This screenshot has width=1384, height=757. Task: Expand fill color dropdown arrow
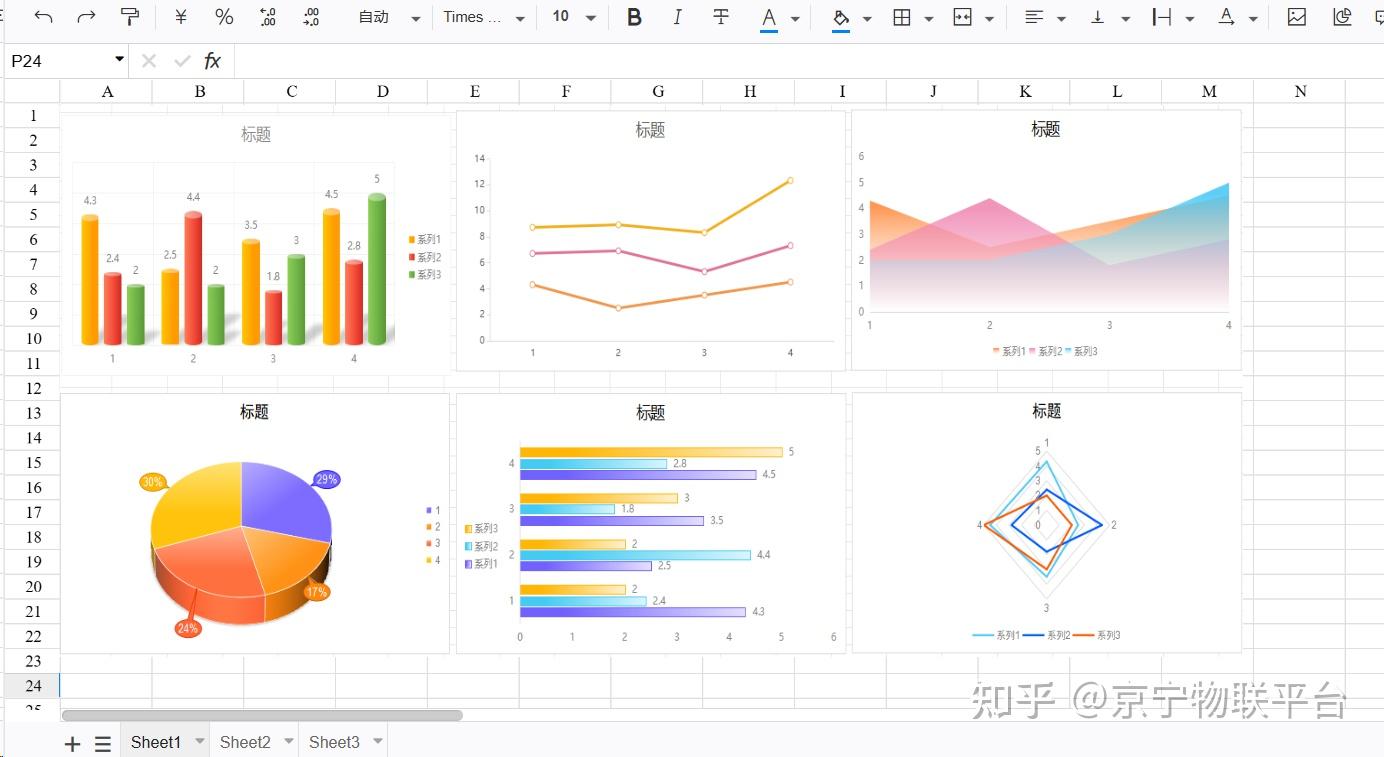[867, 19]
